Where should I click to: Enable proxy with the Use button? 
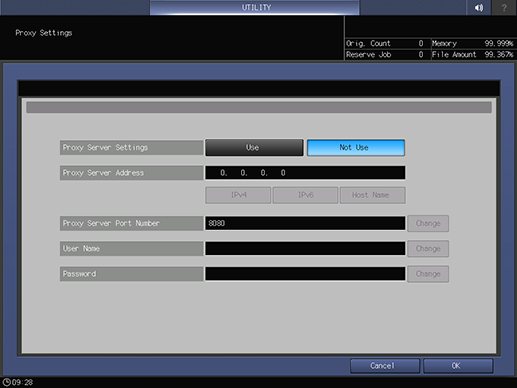click(x=254, y=147)
